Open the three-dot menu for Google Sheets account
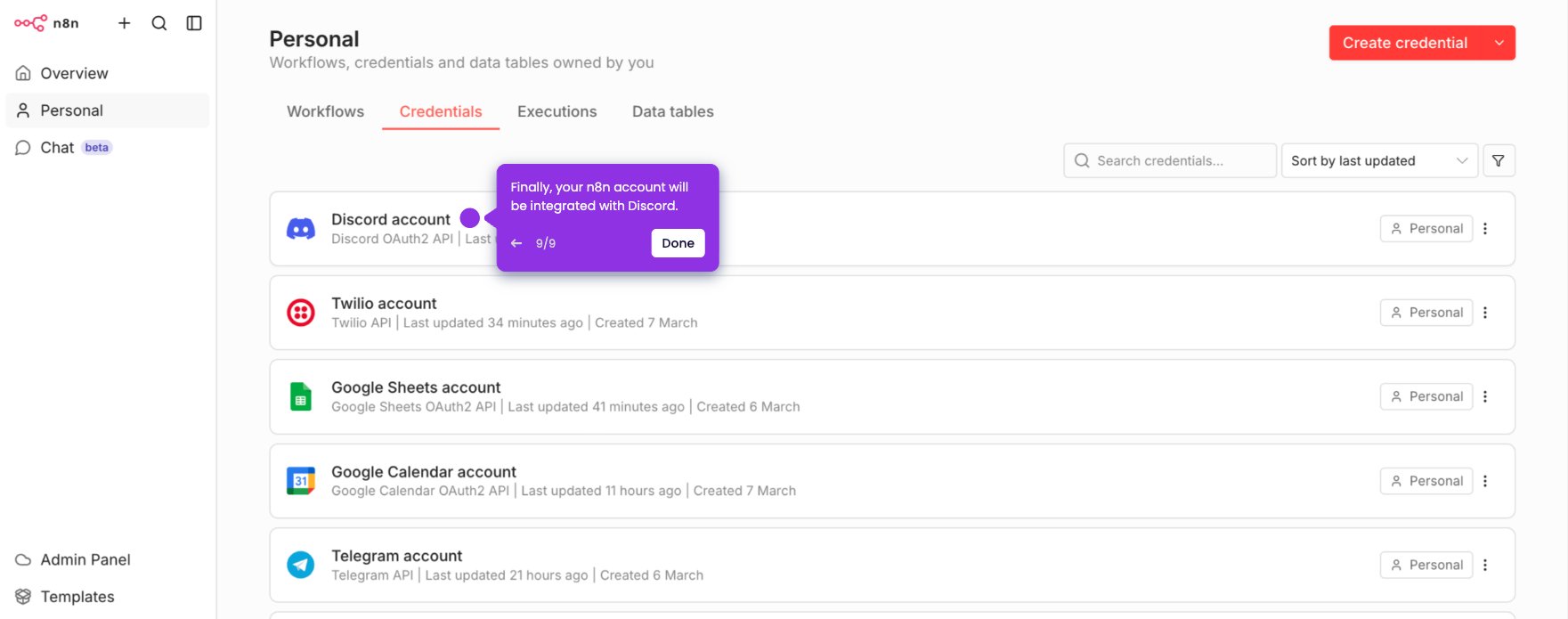1568x619 pixels. coord(1485,396)
